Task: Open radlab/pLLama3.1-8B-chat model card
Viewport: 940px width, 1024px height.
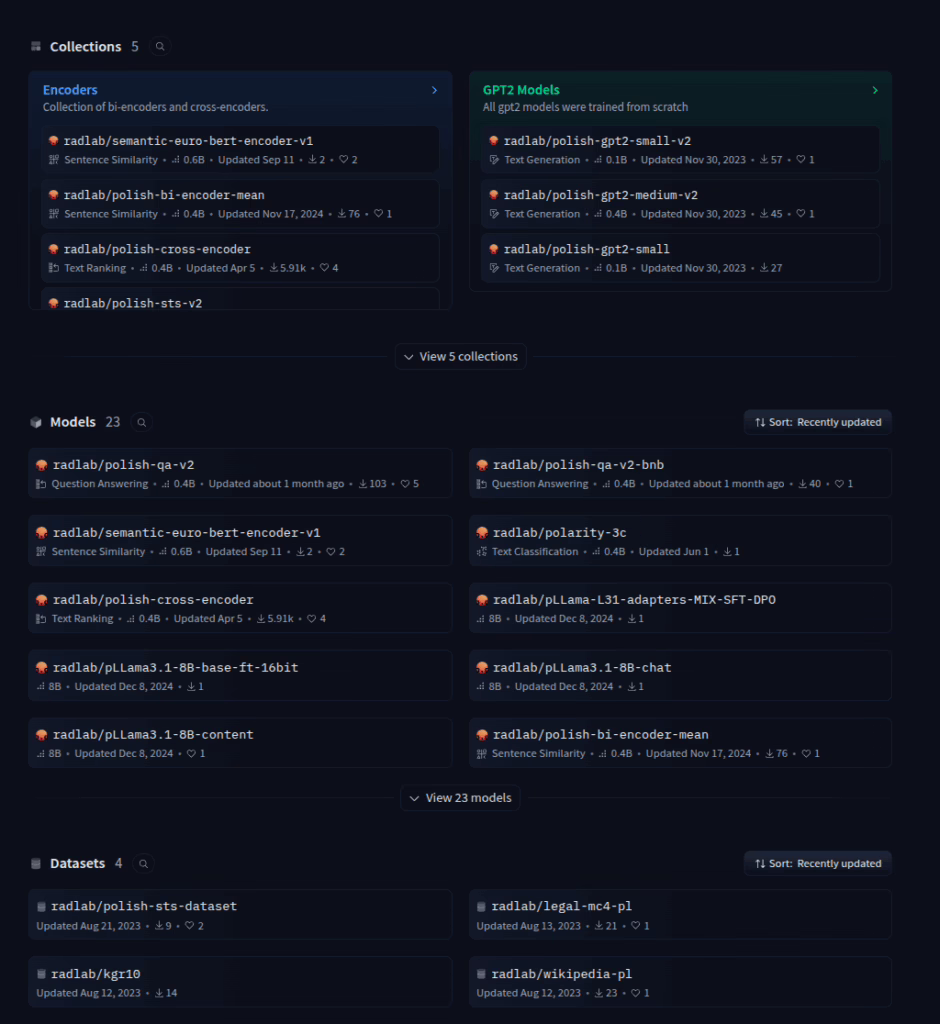Action: [x=582, y=667]
